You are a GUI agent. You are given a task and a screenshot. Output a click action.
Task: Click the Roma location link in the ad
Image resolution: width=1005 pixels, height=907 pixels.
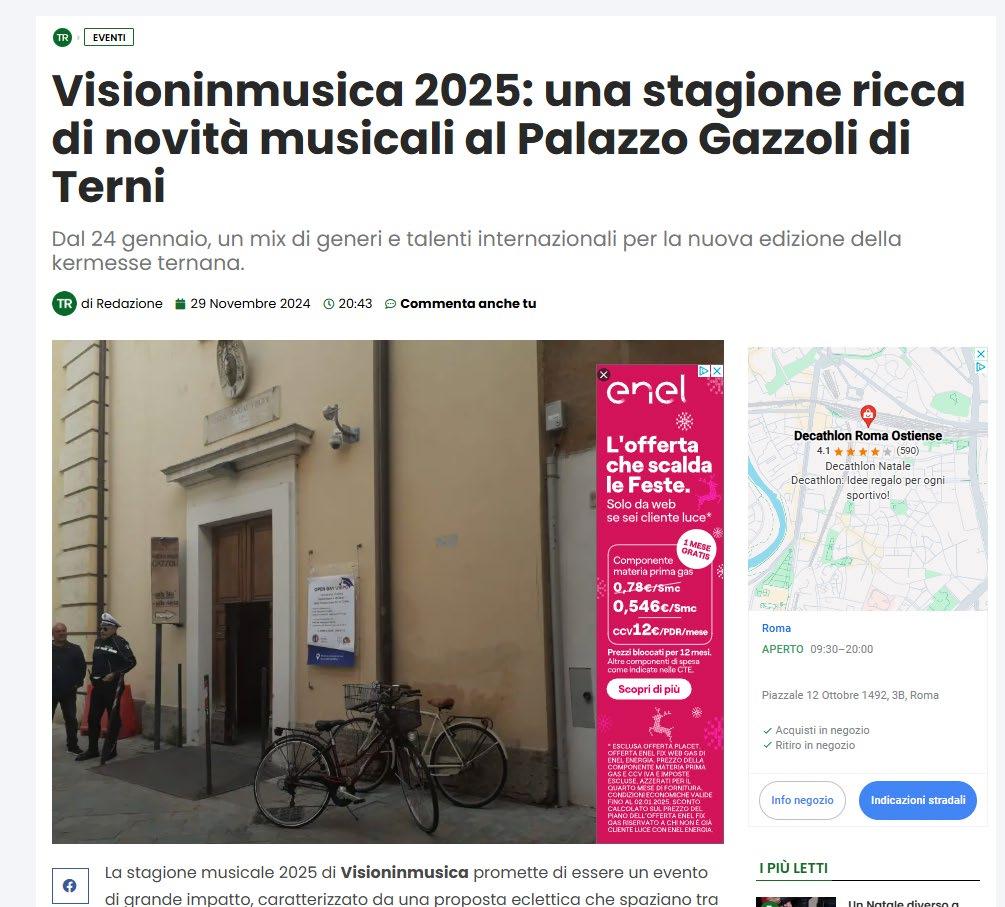(776, 628)
